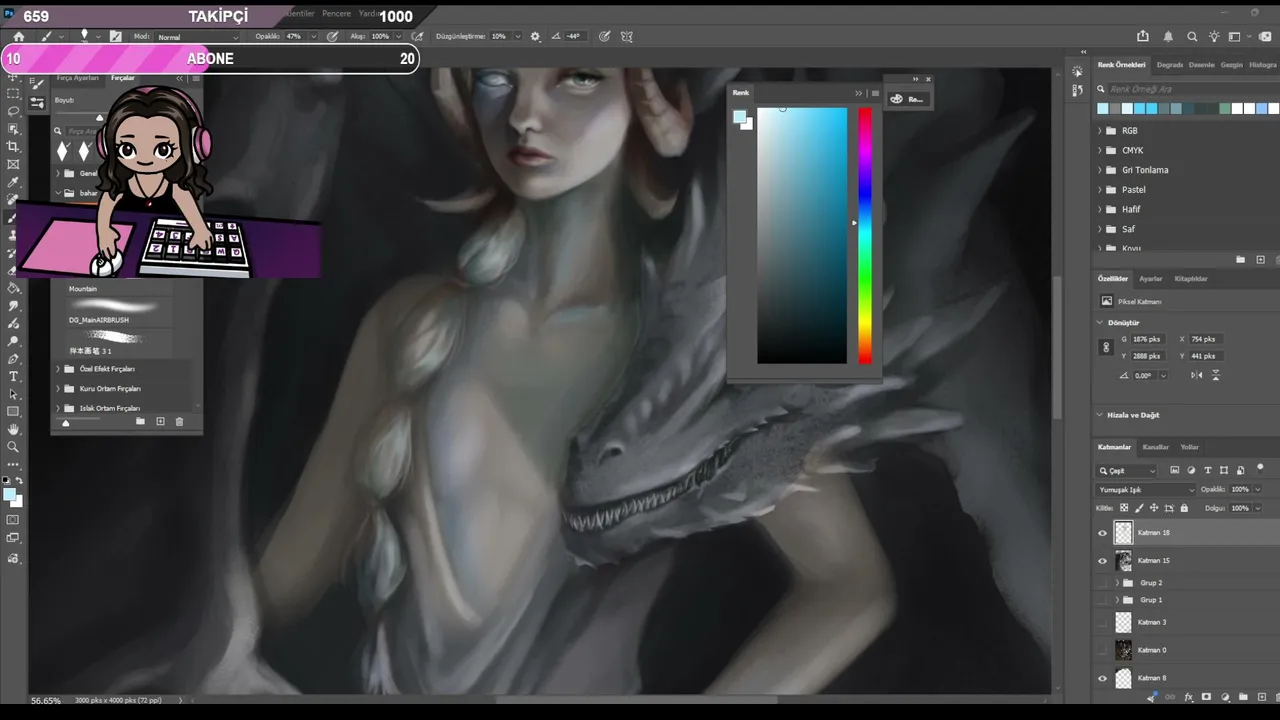1280x720 pixels.
Task: Select the Type tool
Action: 14,377
